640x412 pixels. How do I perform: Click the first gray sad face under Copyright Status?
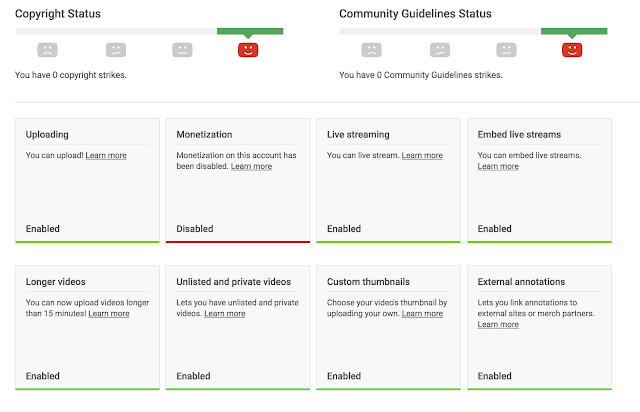tap(48, 50)
